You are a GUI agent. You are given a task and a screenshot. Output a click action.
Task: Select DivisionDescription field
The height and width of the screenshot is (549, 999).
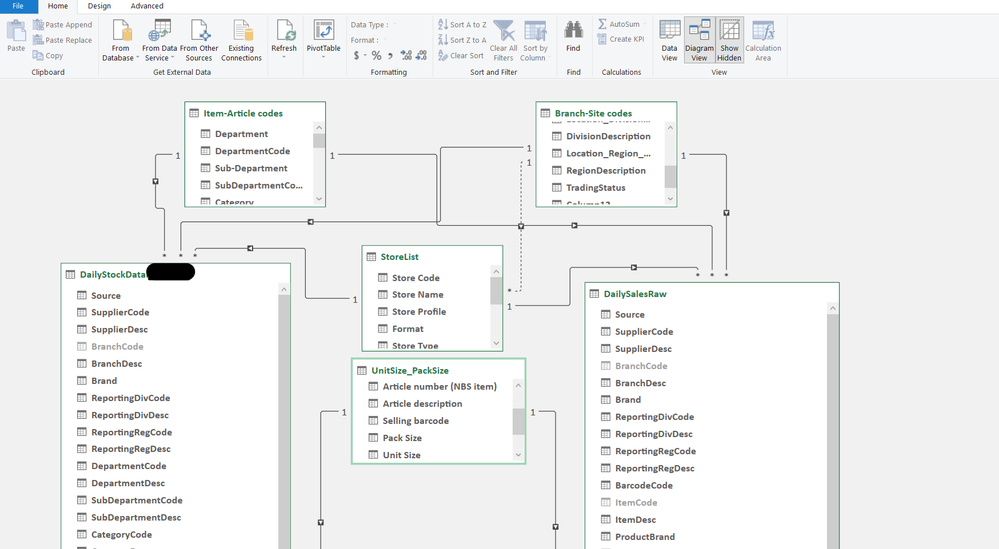click(x=608, y=136)
